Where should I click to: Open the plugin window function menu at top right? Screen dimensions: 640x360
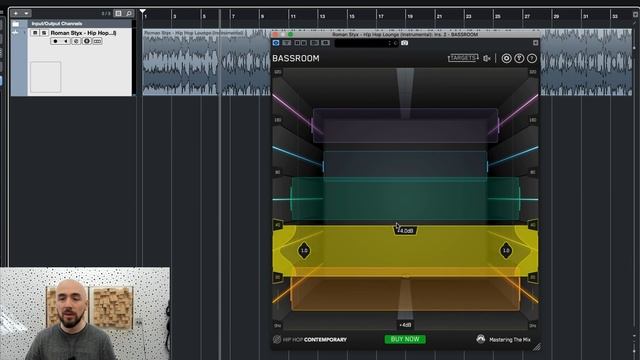536,43
